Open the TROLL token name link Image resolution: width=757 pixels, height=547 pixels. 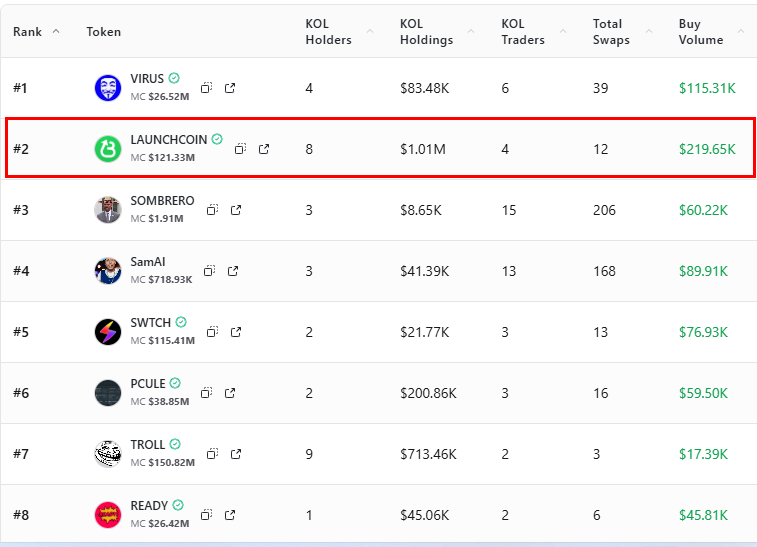click(x=148, y=444)
